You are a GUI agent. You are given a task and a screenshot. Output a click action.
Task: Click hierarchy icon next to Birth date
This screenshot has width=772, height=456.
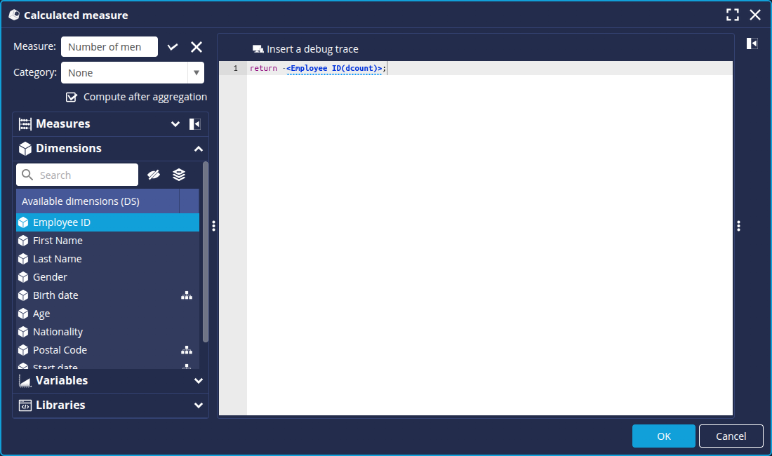(x=186, y=296)
